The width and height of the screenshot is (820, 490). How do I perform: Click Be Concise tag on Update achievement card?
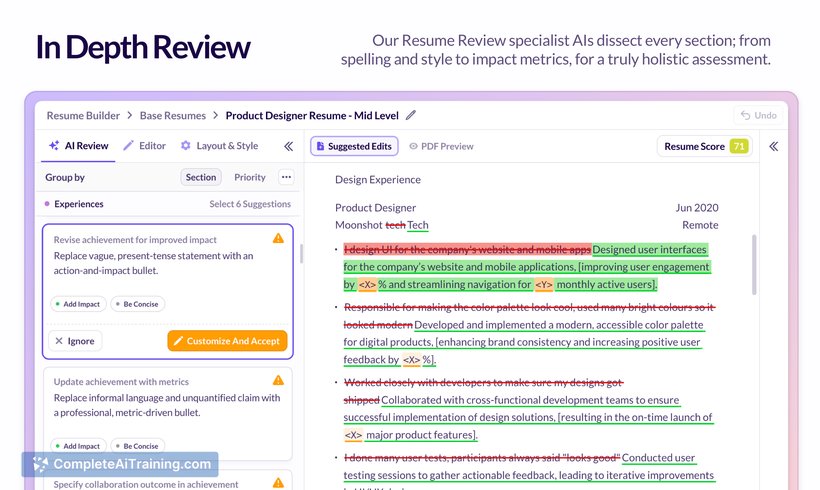(138, 446)
